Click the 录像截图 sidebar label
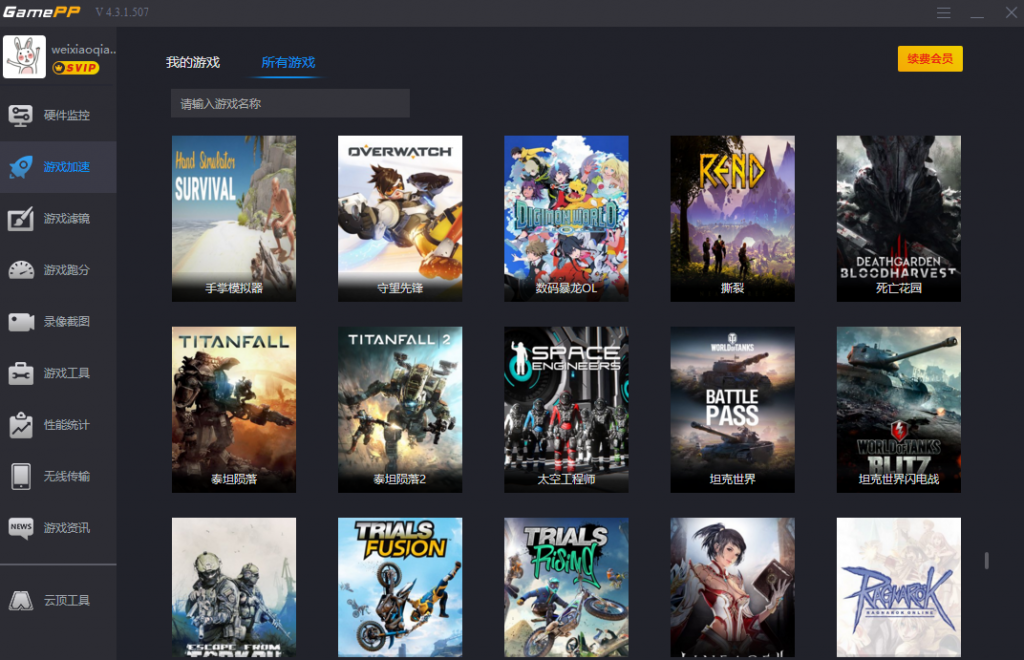Screen dimensions: 1024x660 (67, 322)
